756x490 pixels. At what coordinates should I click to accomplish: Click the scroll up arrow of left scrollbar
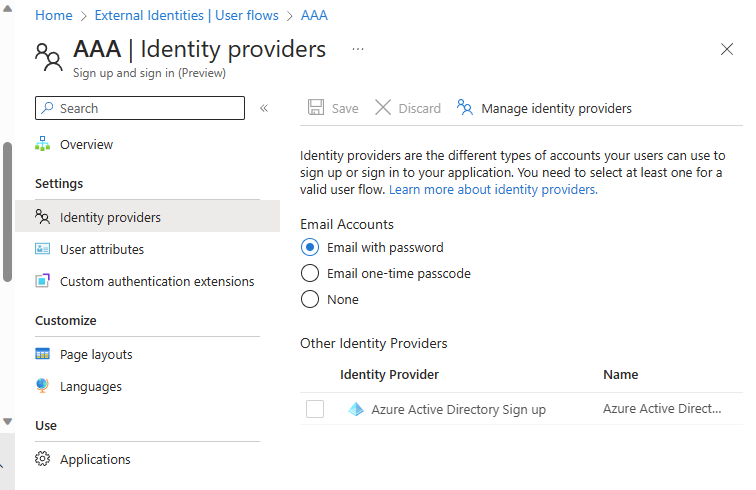[7, 8]
